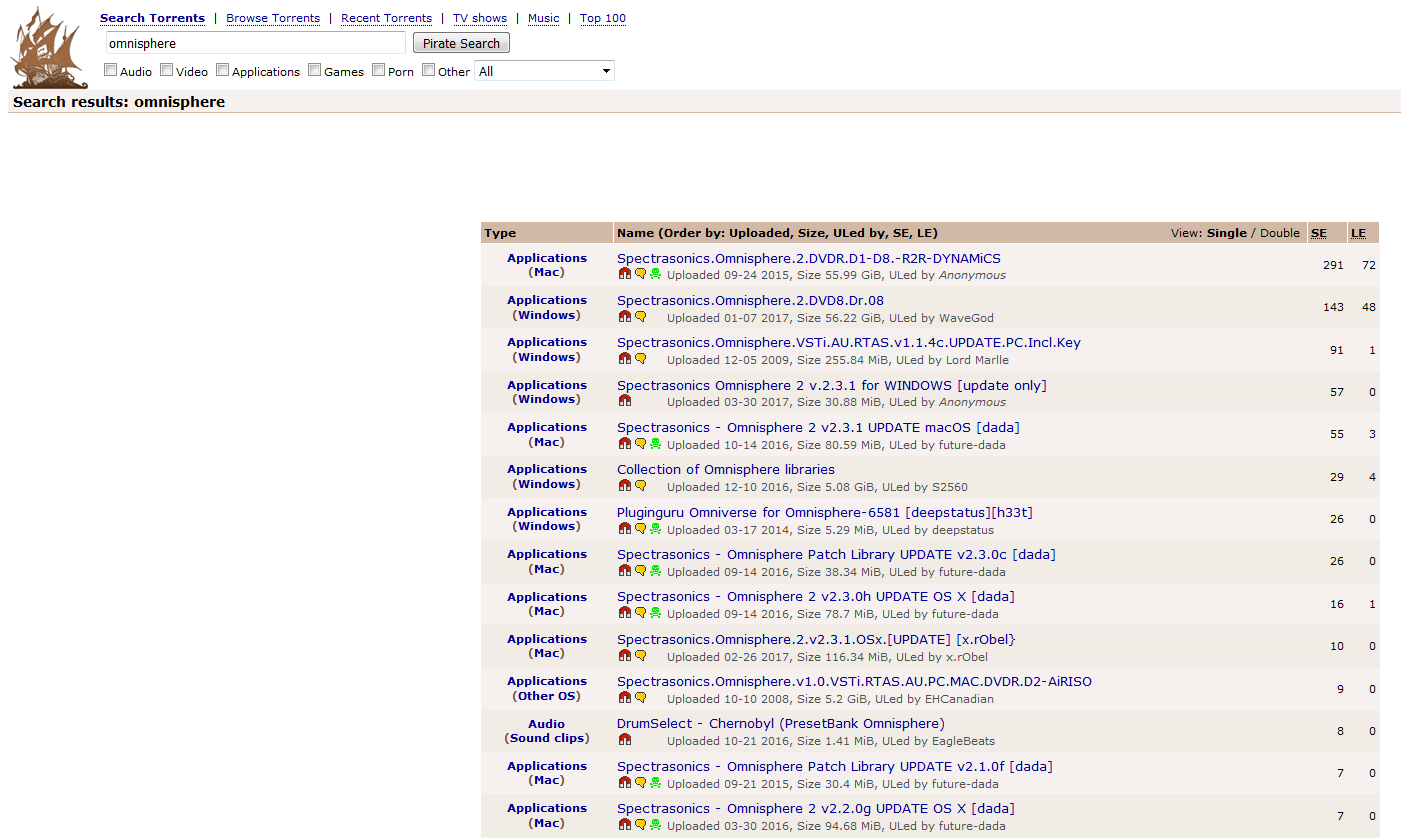Enable the Porn category checkbox
This screenshot has width=1401, height=838.
[x=379, y=70]
